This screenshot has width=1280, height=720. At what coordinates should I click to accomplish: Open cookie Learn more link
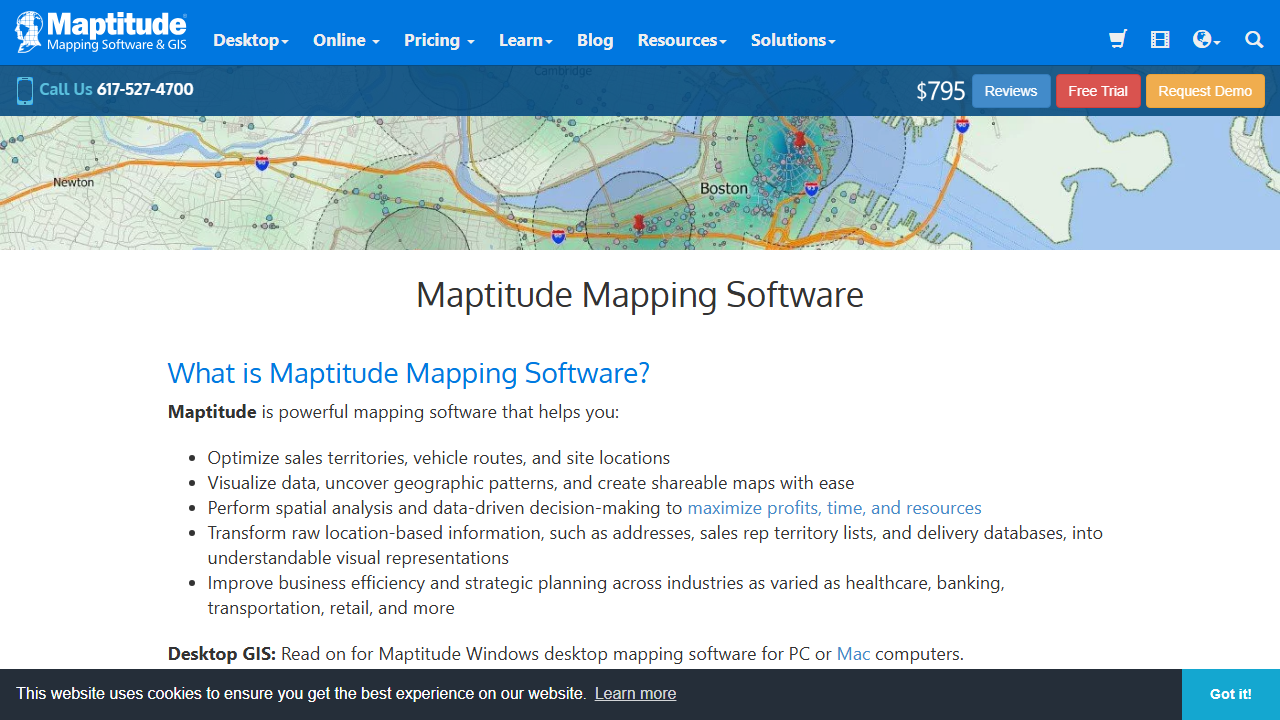[x=635, y=693]
